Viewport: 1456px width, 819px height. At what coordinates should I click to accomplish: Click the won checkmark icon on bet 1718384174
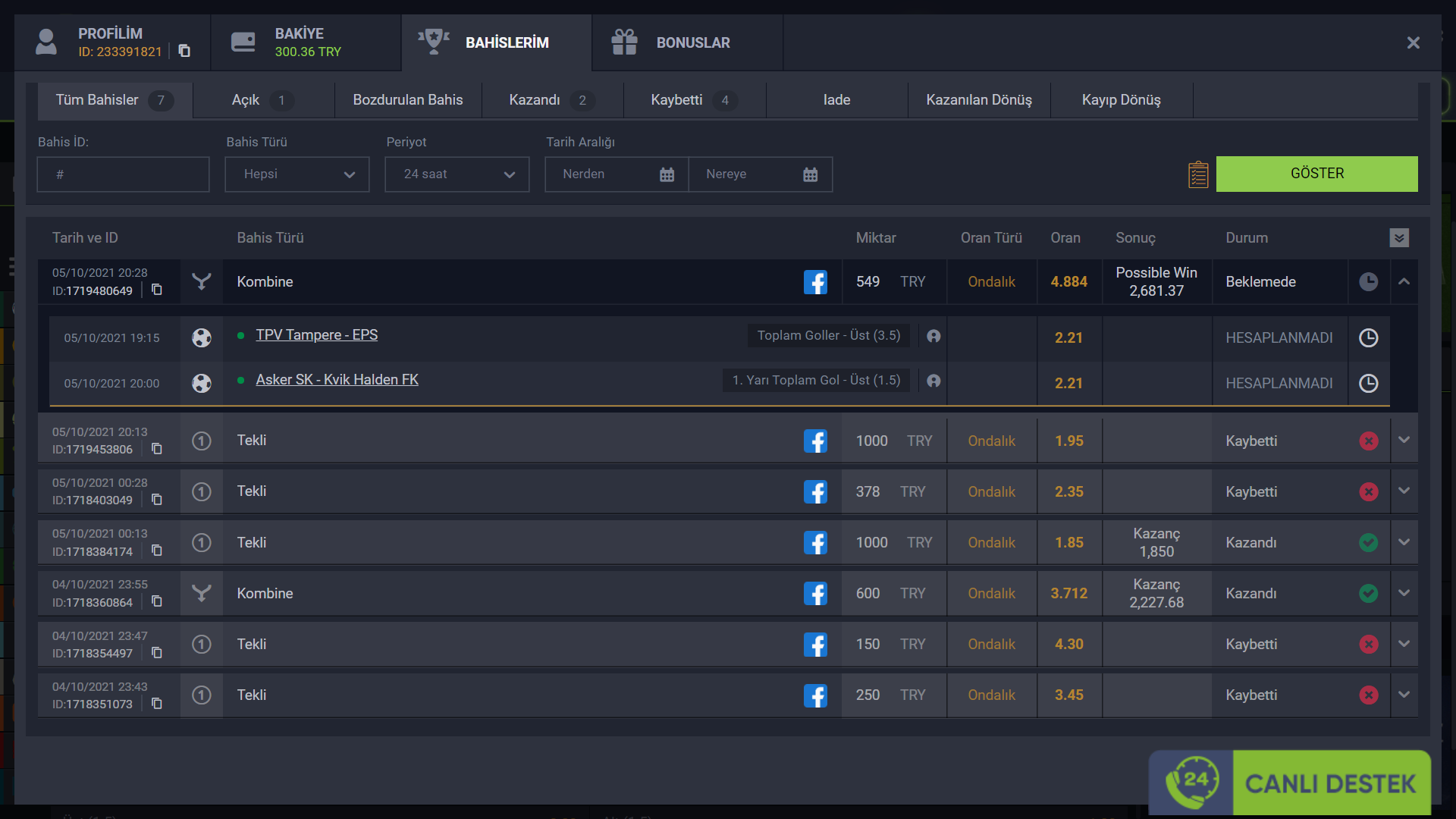pyautogui.click(x=1368, y=542)
